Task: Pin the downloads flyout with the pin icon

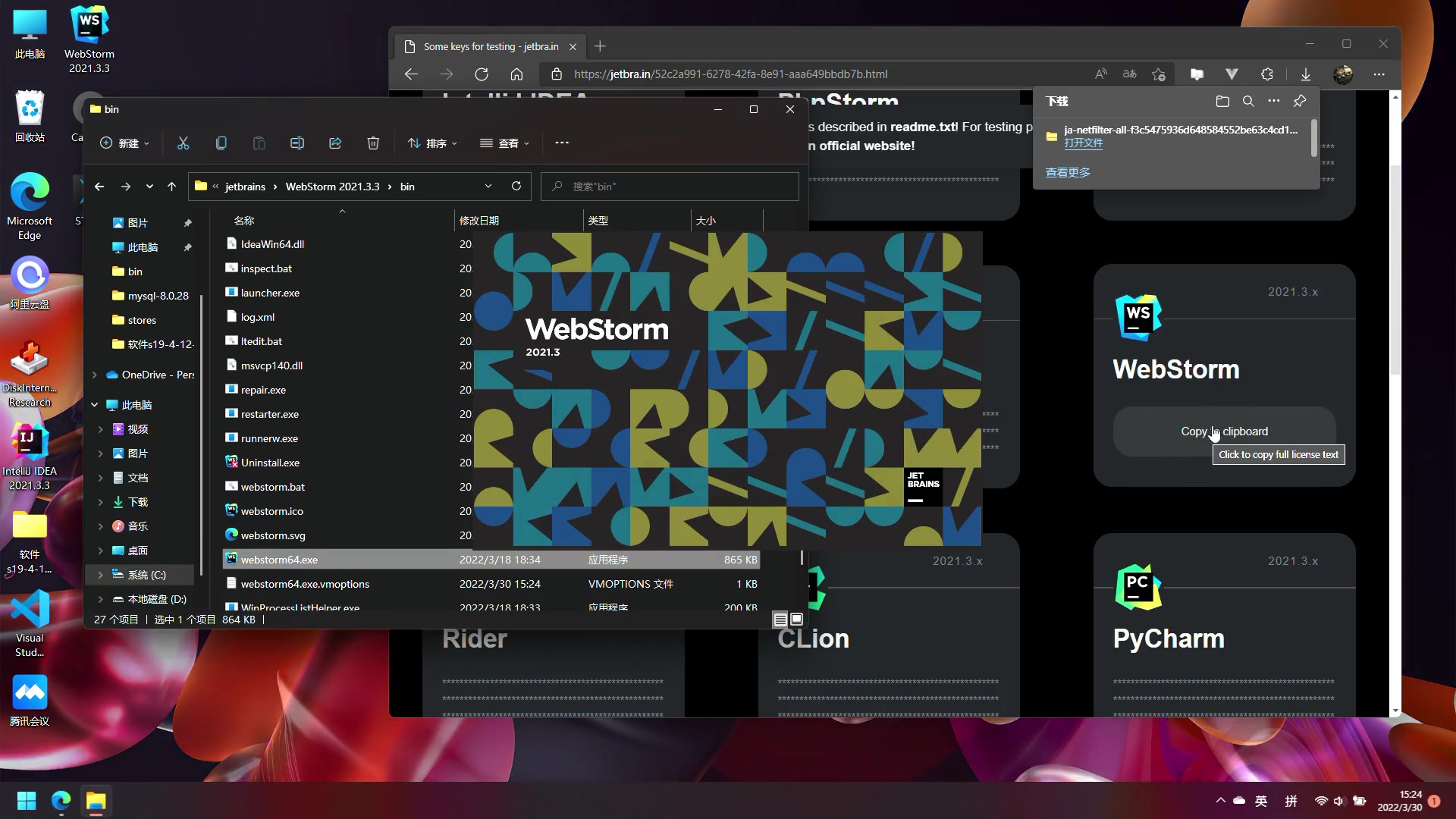Action: point(1300,101)
